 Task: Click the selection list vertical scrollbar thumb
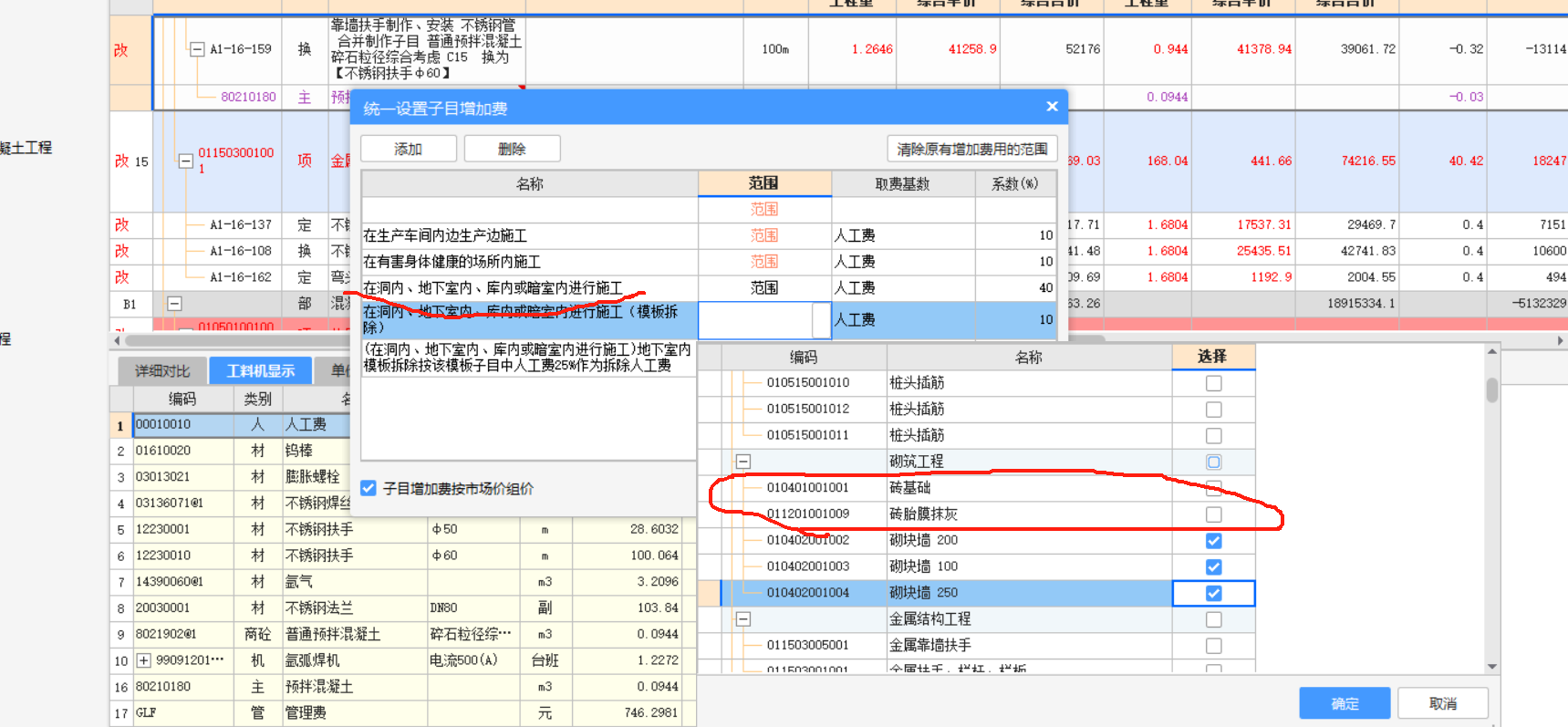click(1492, 390)
